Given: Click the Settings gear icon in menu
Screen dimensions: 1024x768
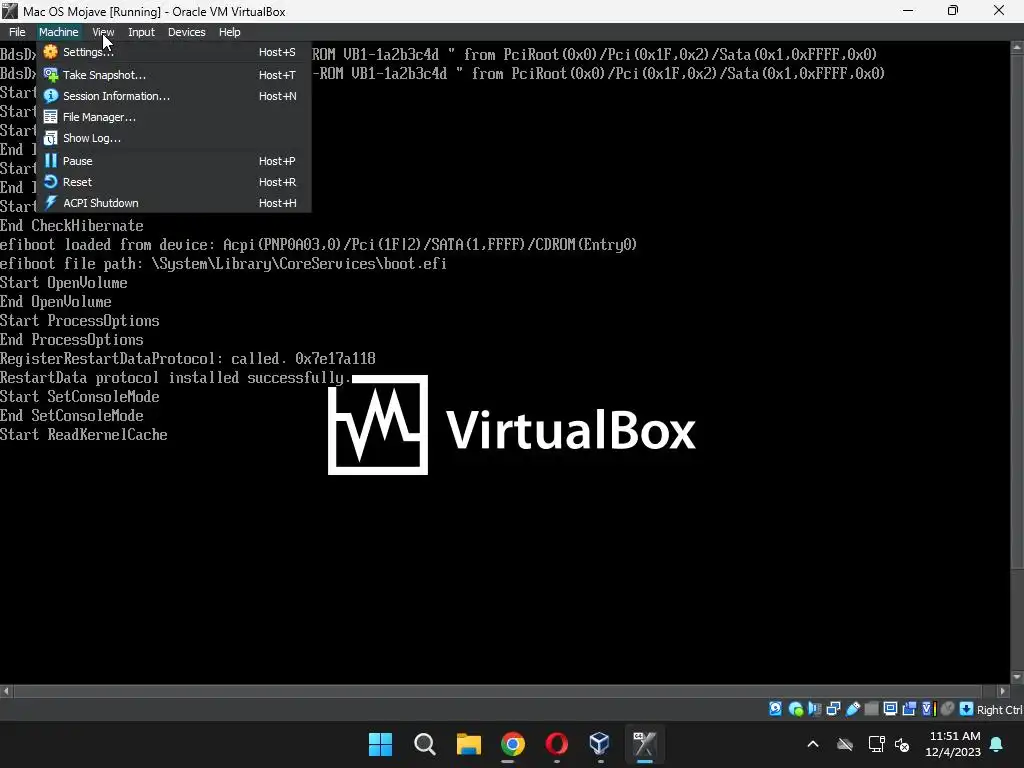Looking at the screenshot, I should click(50, 52).
